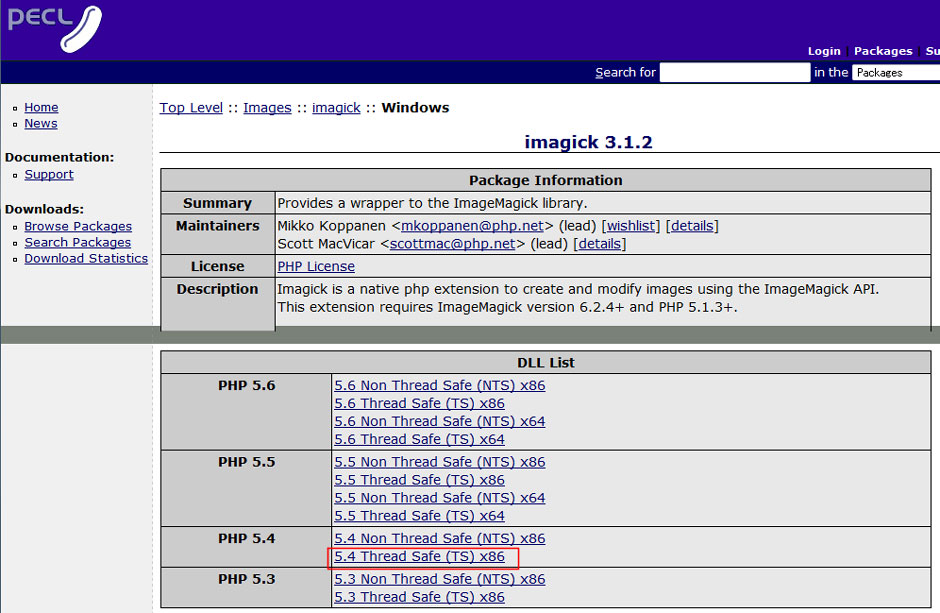Email mkoppanen@php.net maintainer link
This screenshot has width=940, height=613.
[x=472, y=226]
